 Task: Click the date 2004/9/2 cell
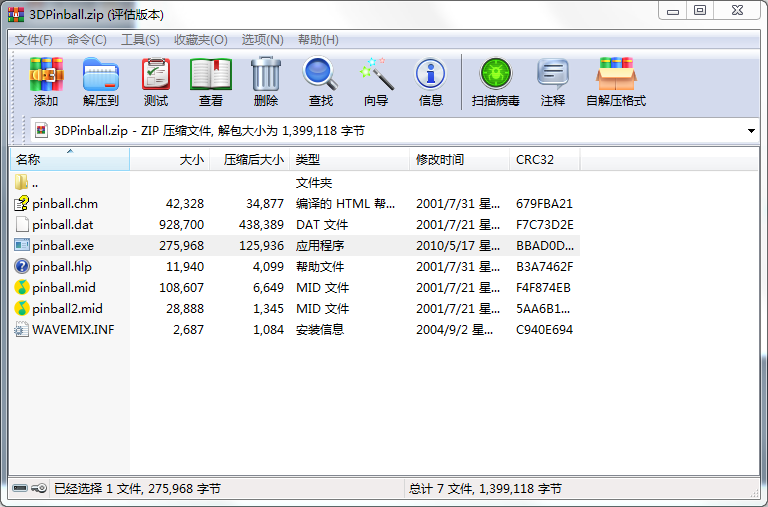[x=455, y=330]
